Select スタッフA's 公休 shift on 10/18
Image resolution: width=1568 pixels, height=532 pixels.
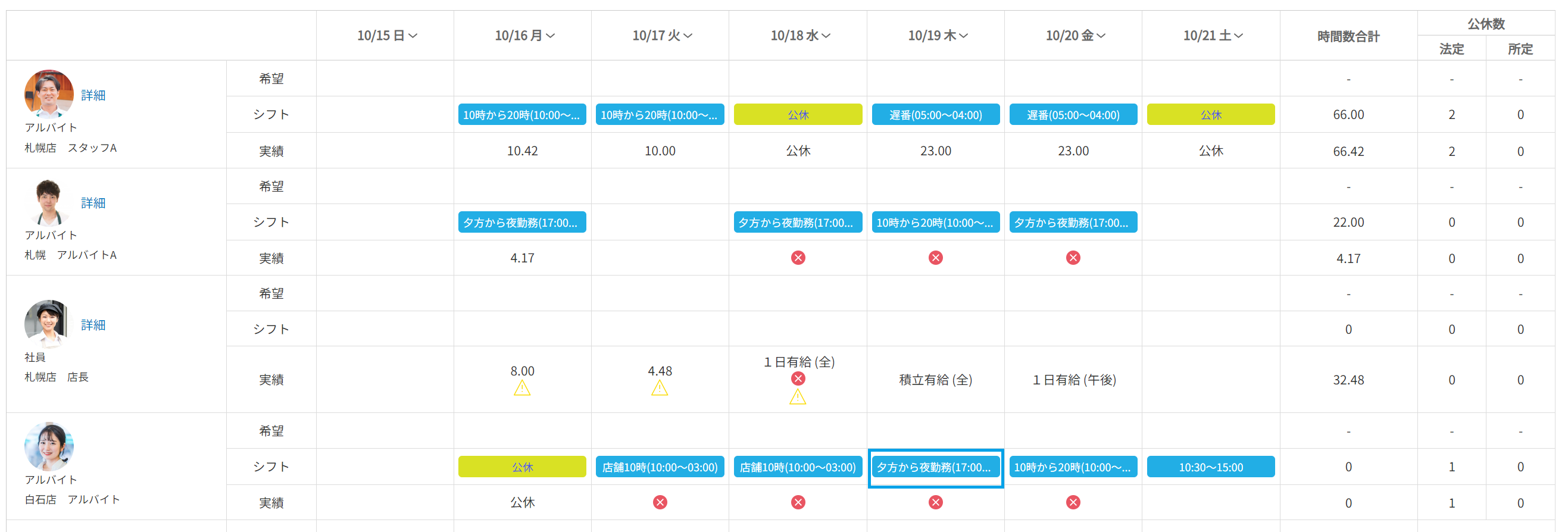coord(797,114)
